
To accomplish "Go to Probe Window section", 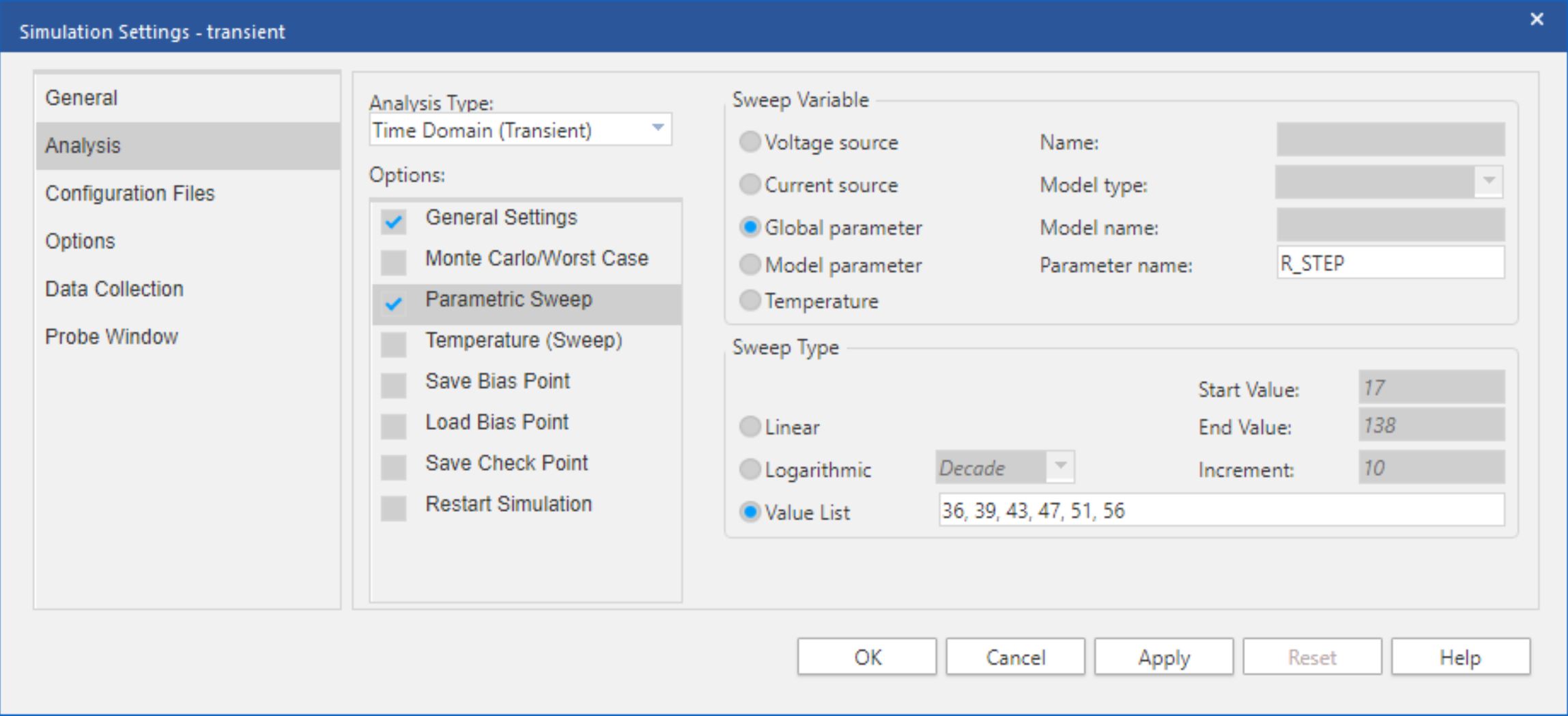I will click(111, 337).
